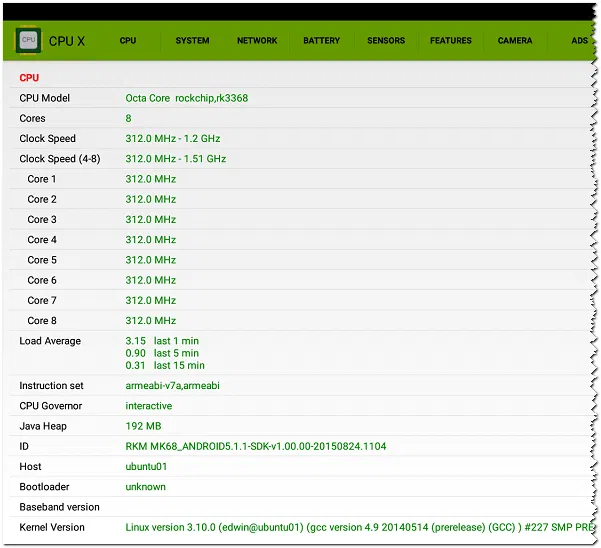Switch to the SYSTEM tab
601x548 pixels.
click(x=192, y=41)
